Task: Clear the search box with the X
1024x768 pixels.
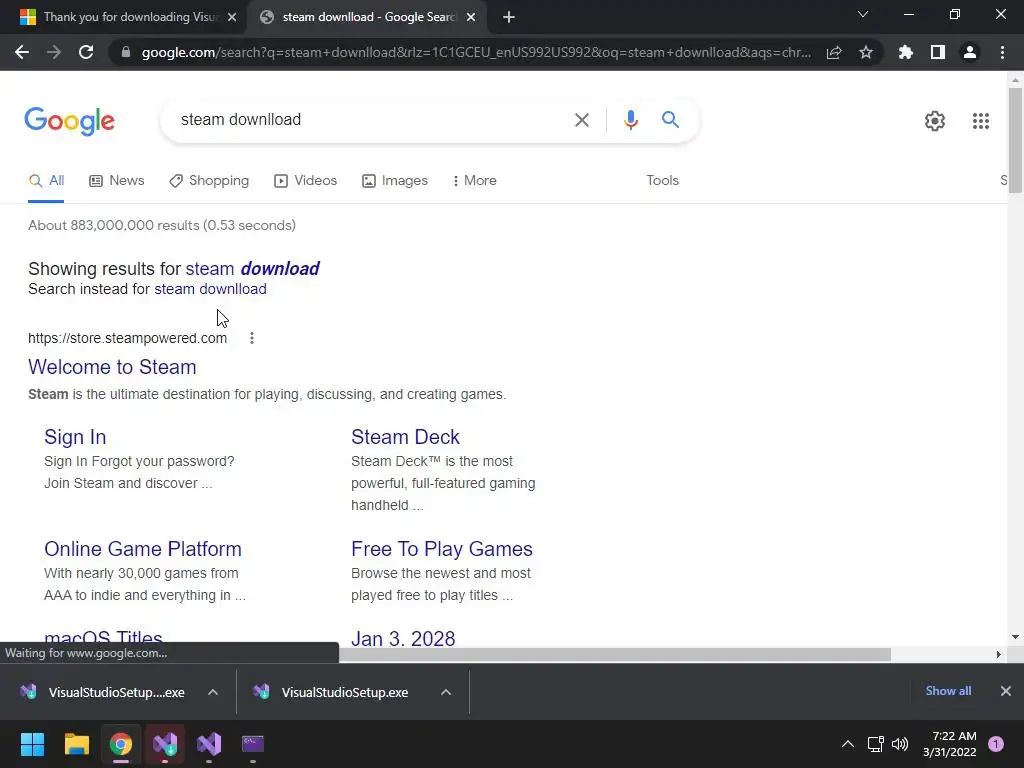Action: [582, 120]
